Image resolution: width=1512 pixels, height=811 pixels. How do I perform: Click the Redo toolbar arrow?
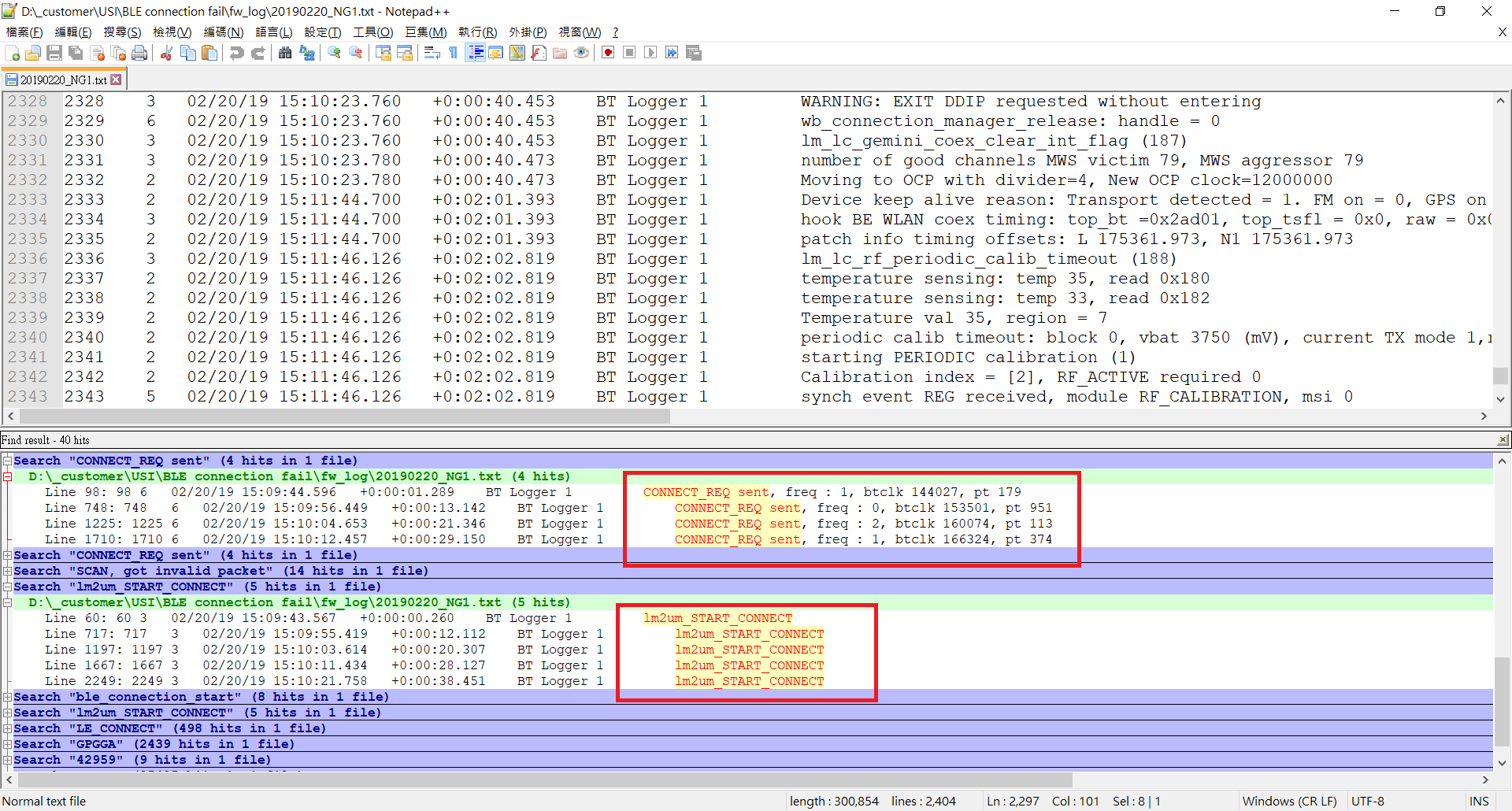point(258,53)
